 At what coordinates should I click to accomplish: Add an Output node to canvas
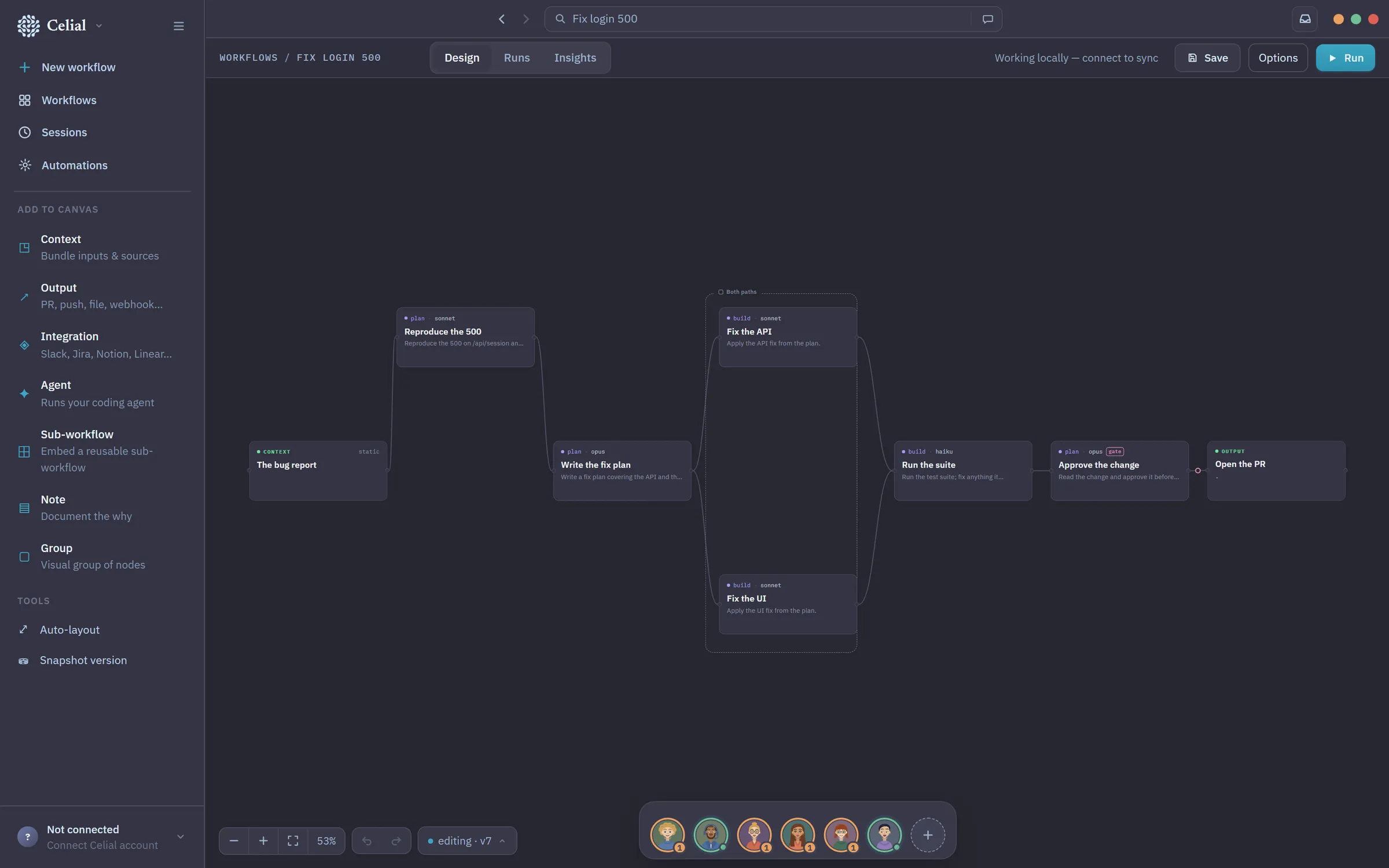pyautogui.click(x=102, y=296)
